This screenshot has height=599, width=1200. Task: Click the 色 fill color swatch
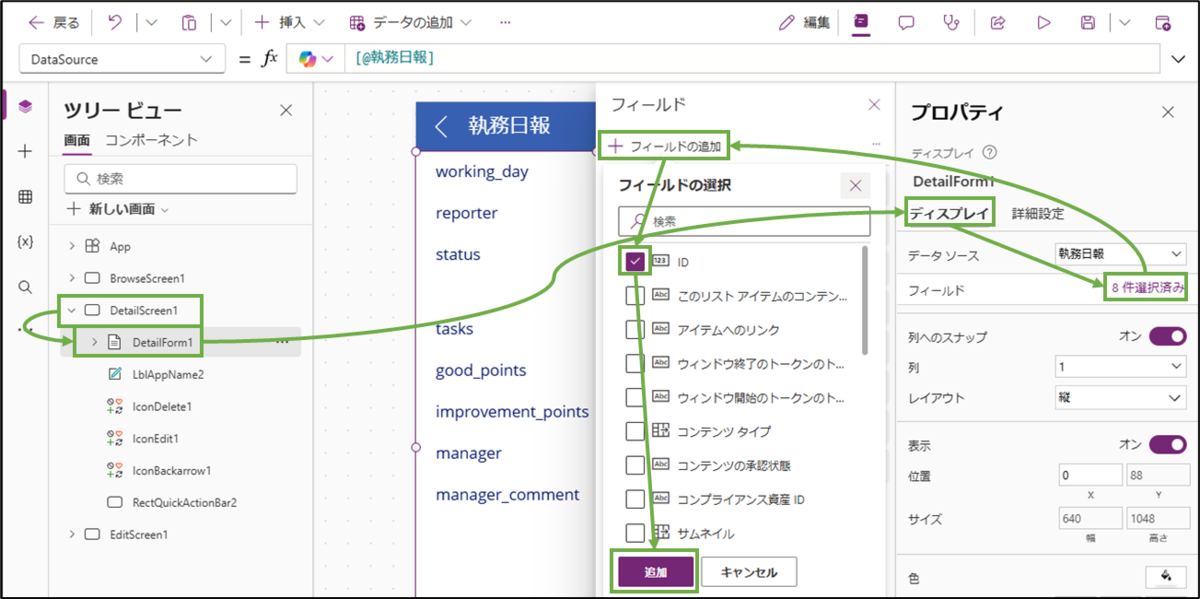click(1165, 577)
